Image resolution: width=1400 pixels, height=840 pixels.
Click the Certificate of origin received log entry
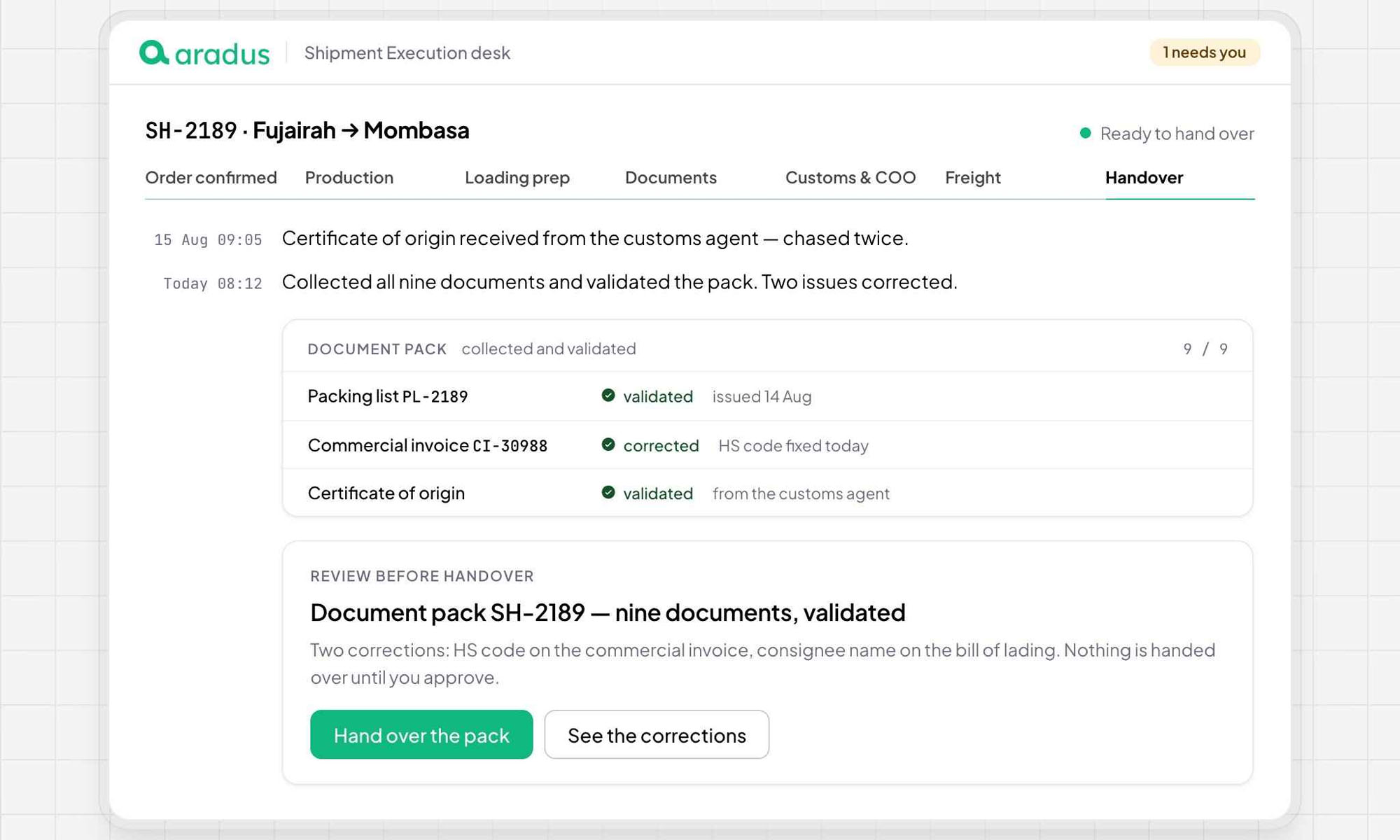595,238
